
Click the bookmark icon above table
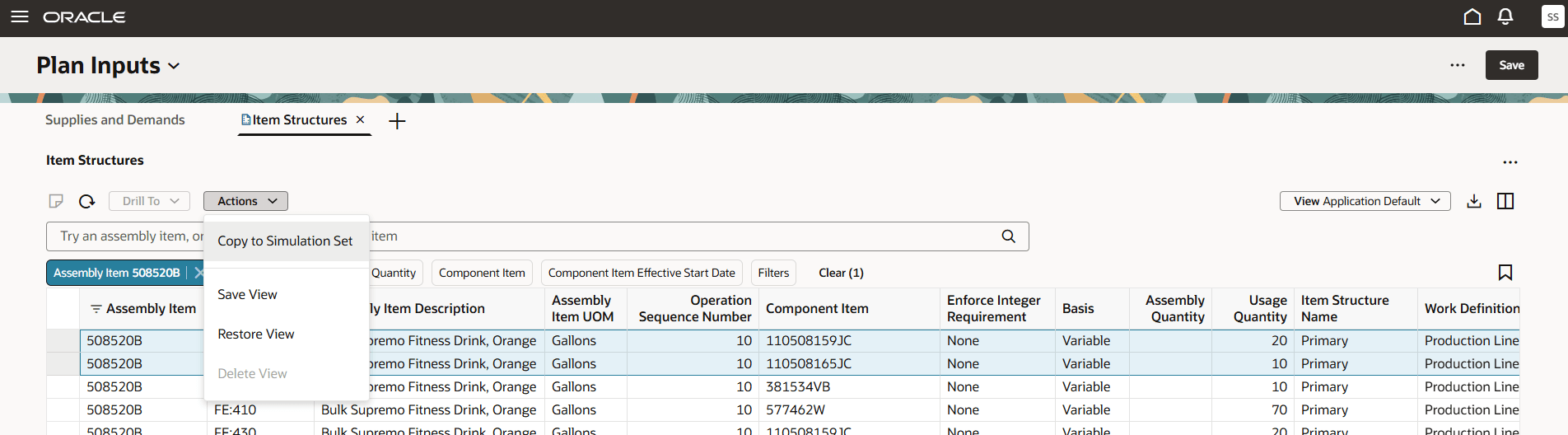(1505, 273)
